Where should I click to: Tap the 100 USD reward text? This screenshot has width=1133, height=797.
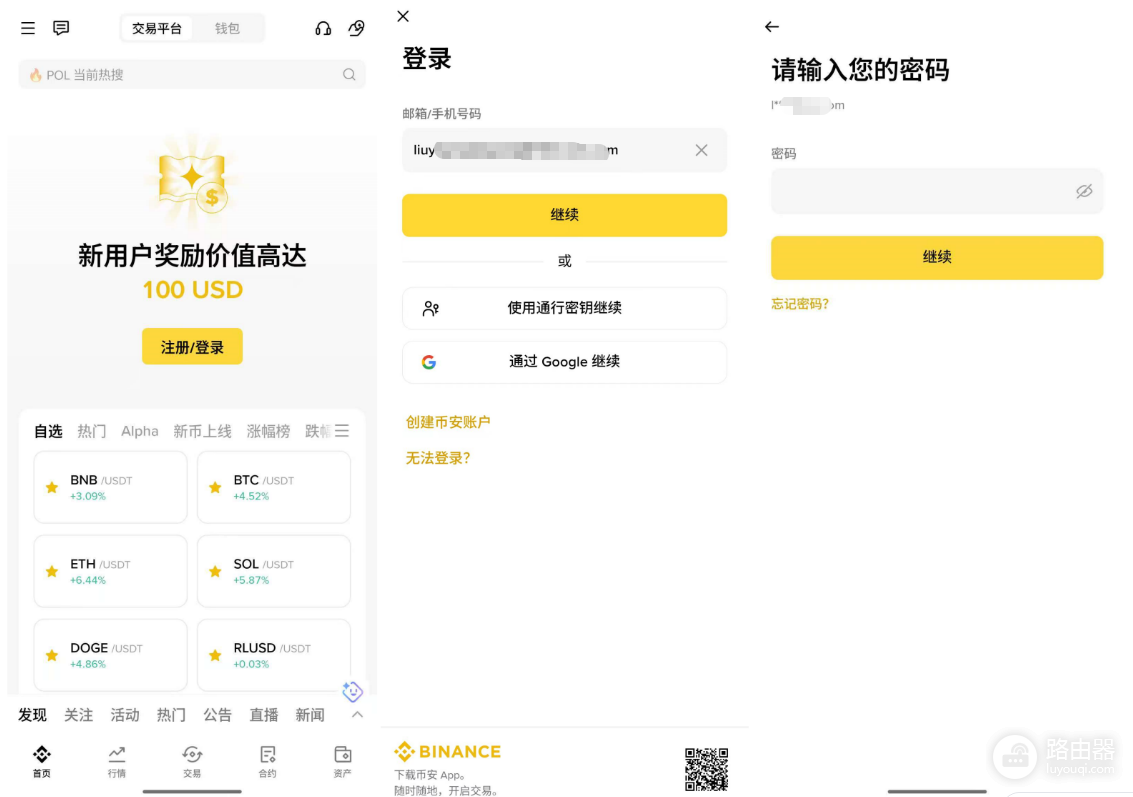192,290
